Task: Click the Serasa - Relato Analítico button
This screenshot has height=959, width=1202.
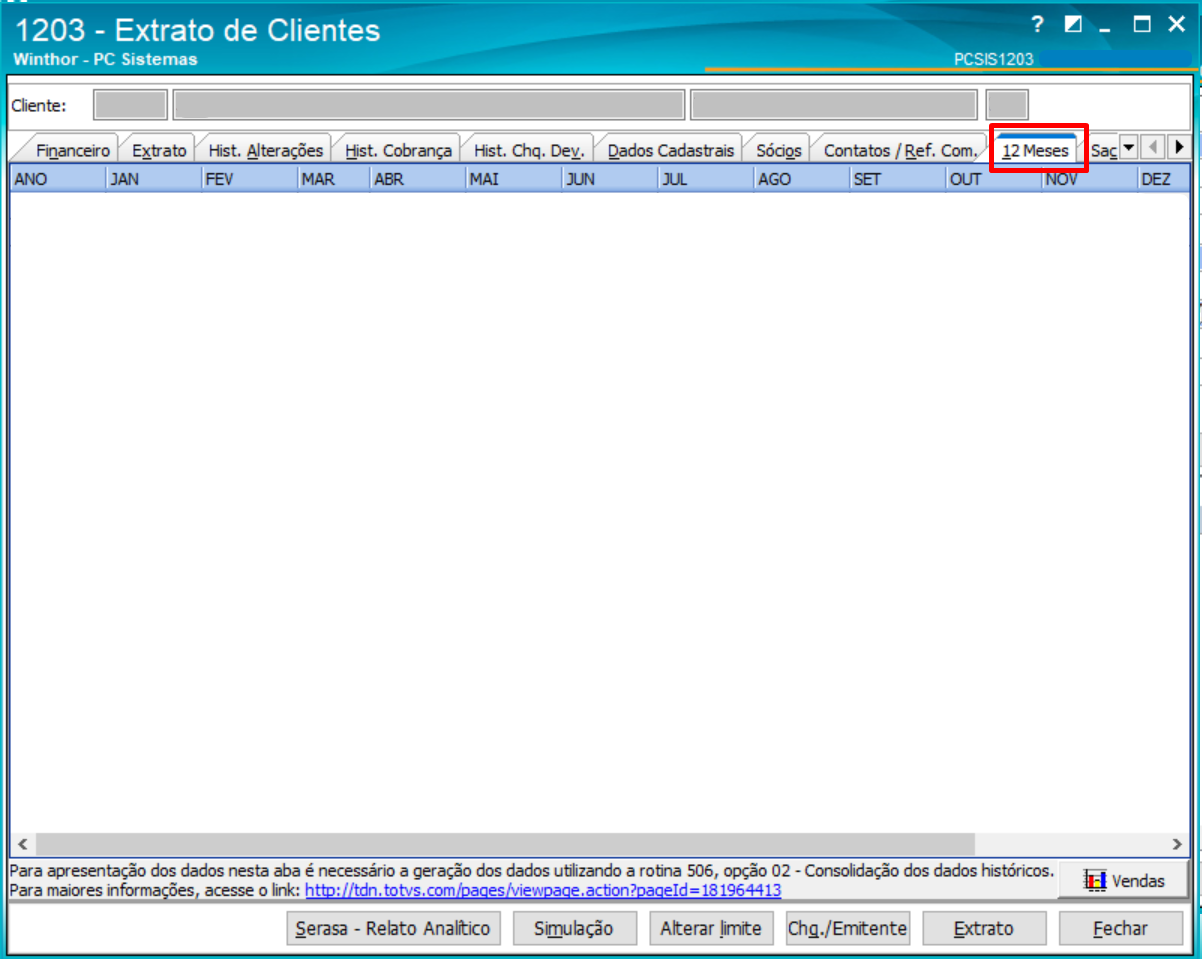Action: tap(393, 929)
